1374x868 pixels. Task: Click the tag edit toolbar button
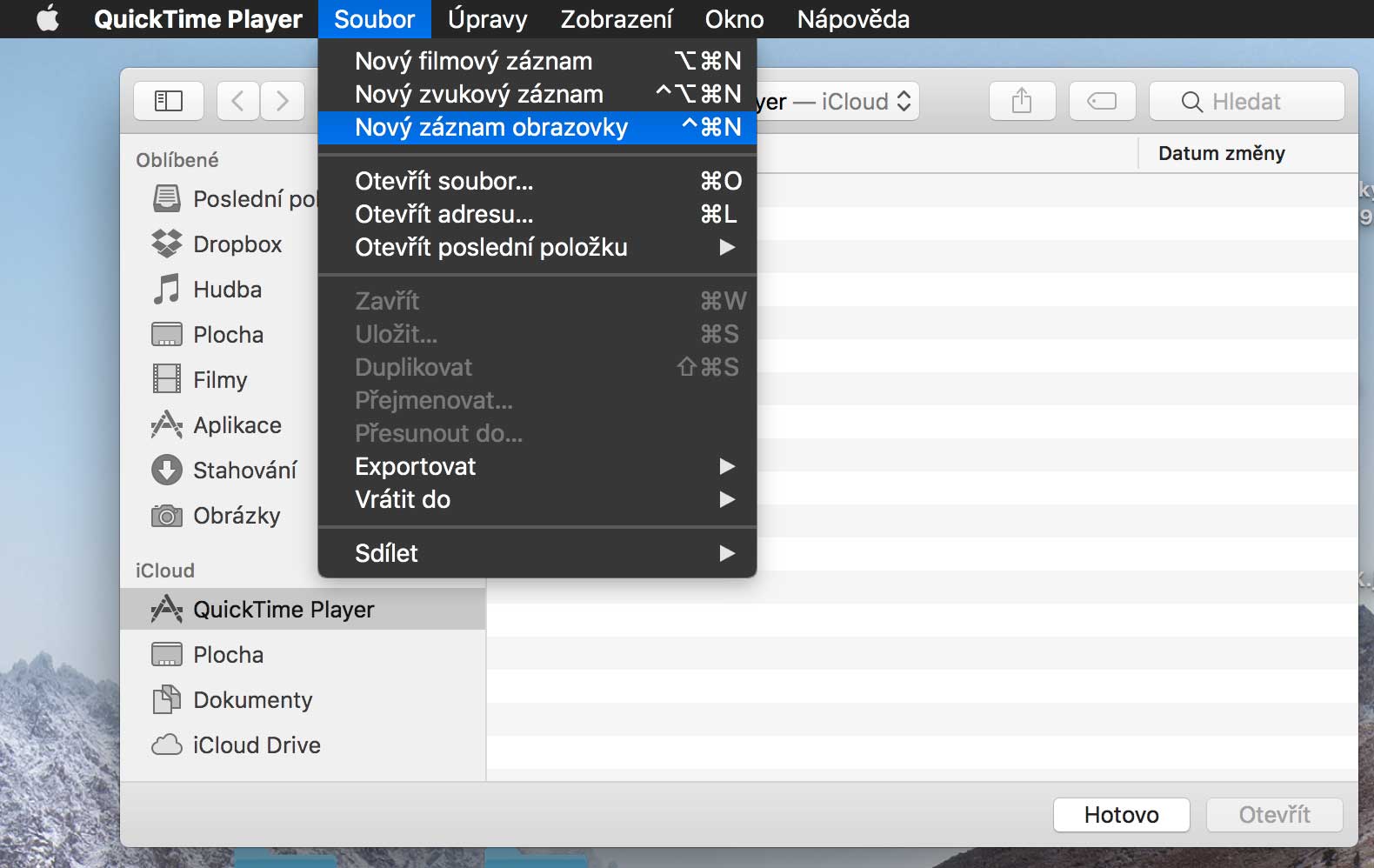(x=1102, y=102)
